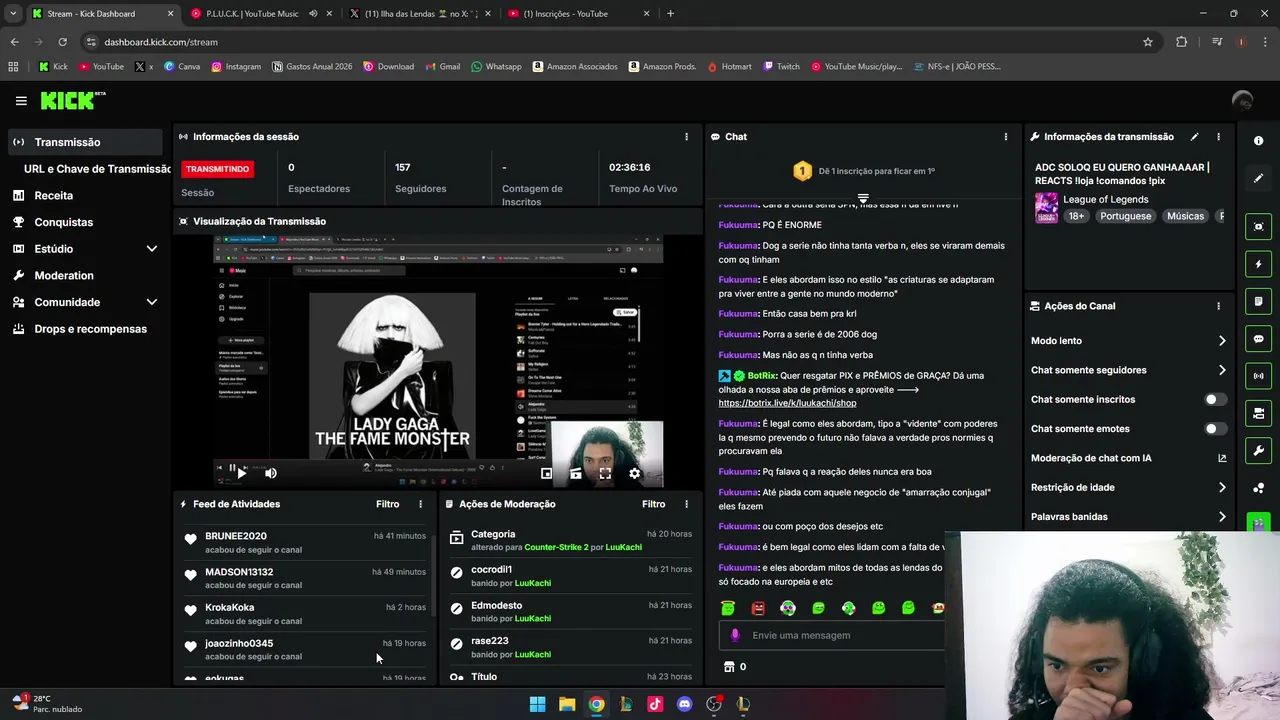Open Feed de Atividades three-dot menu

tap(420, 505)
